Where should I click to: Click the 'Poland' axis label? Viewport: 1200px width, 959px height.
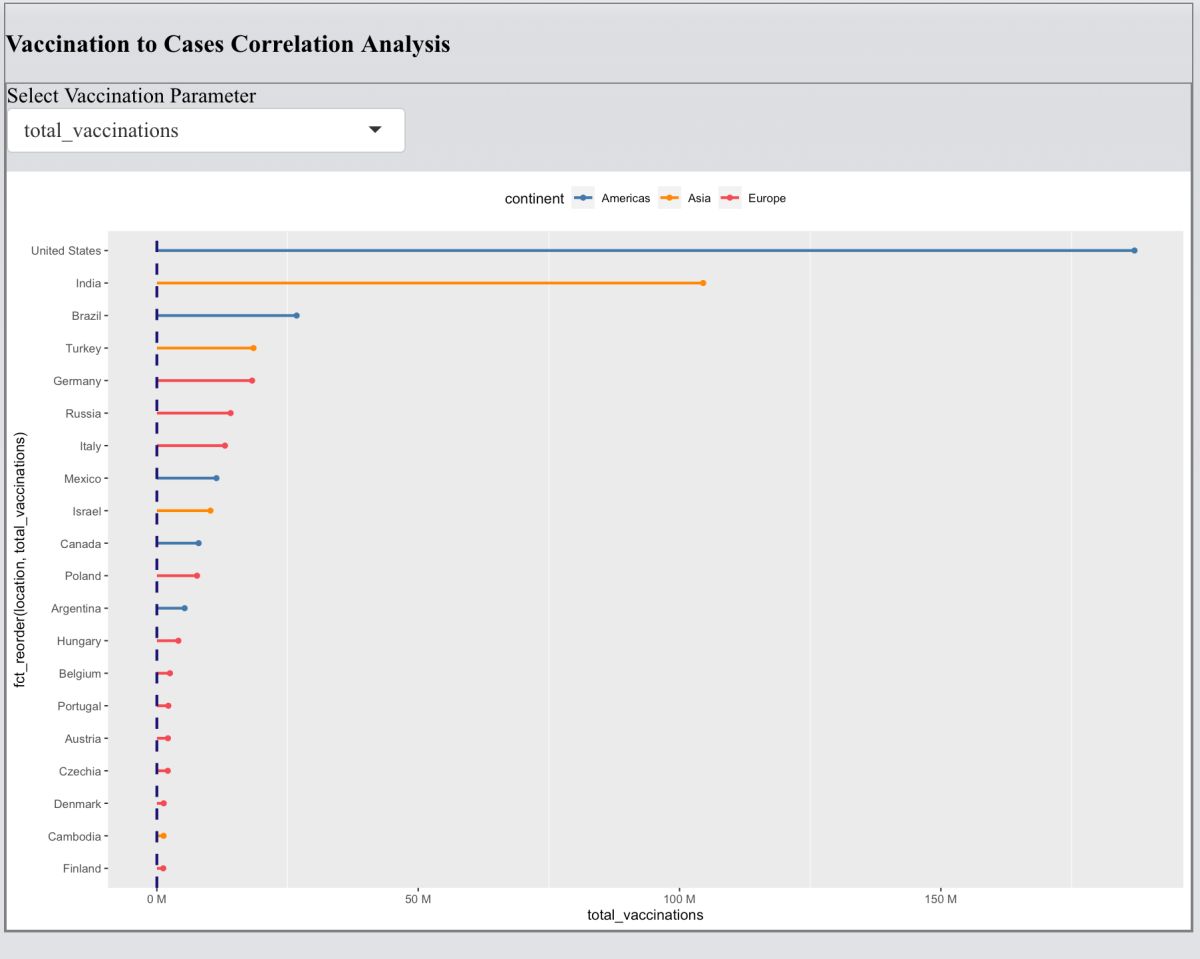83,576
